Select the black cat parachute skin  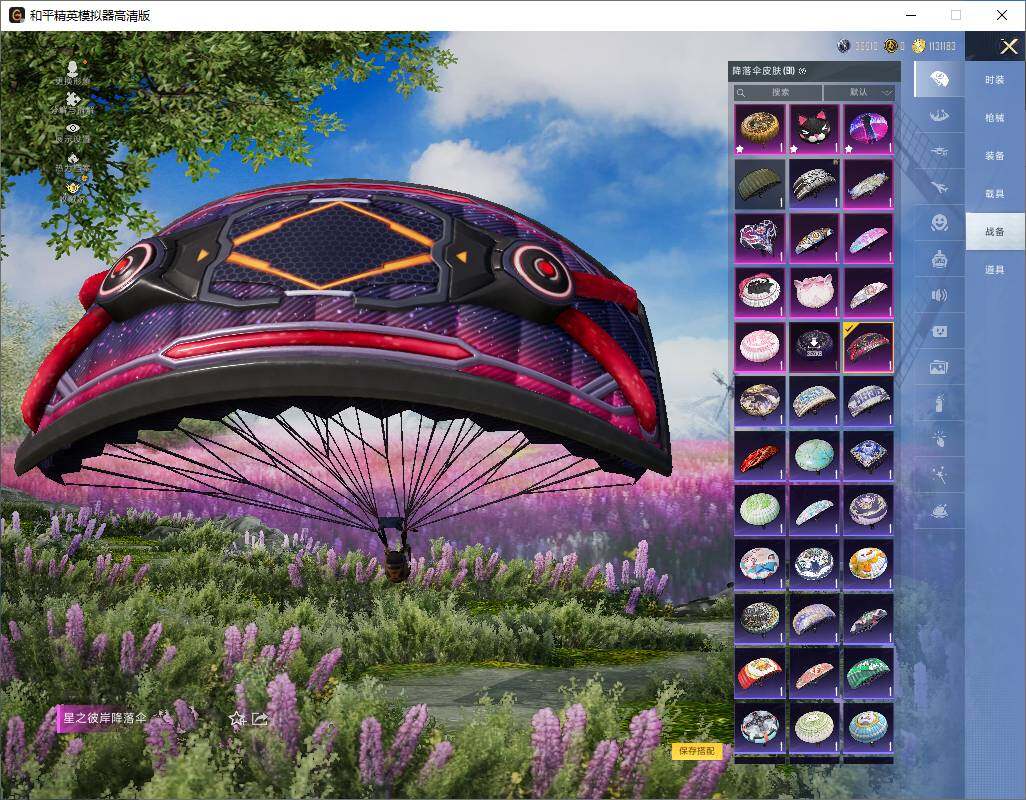tap(814, 129)
